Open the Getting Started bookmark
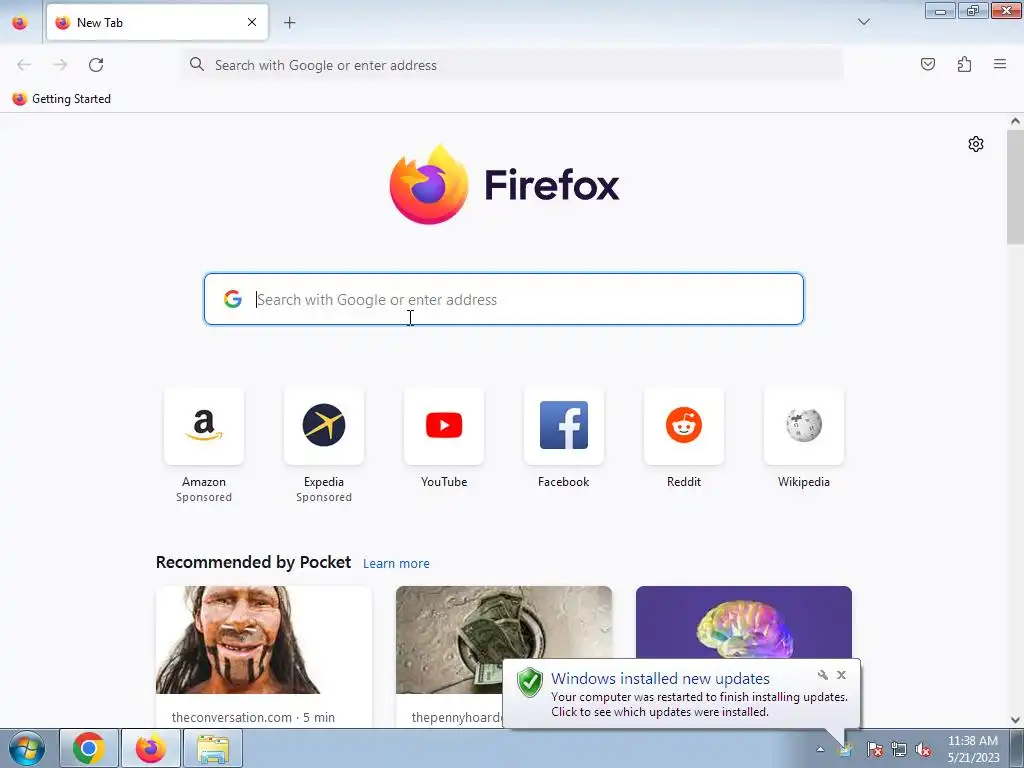The width and height of the screenshot is (1024, 768). pos(61,99)
